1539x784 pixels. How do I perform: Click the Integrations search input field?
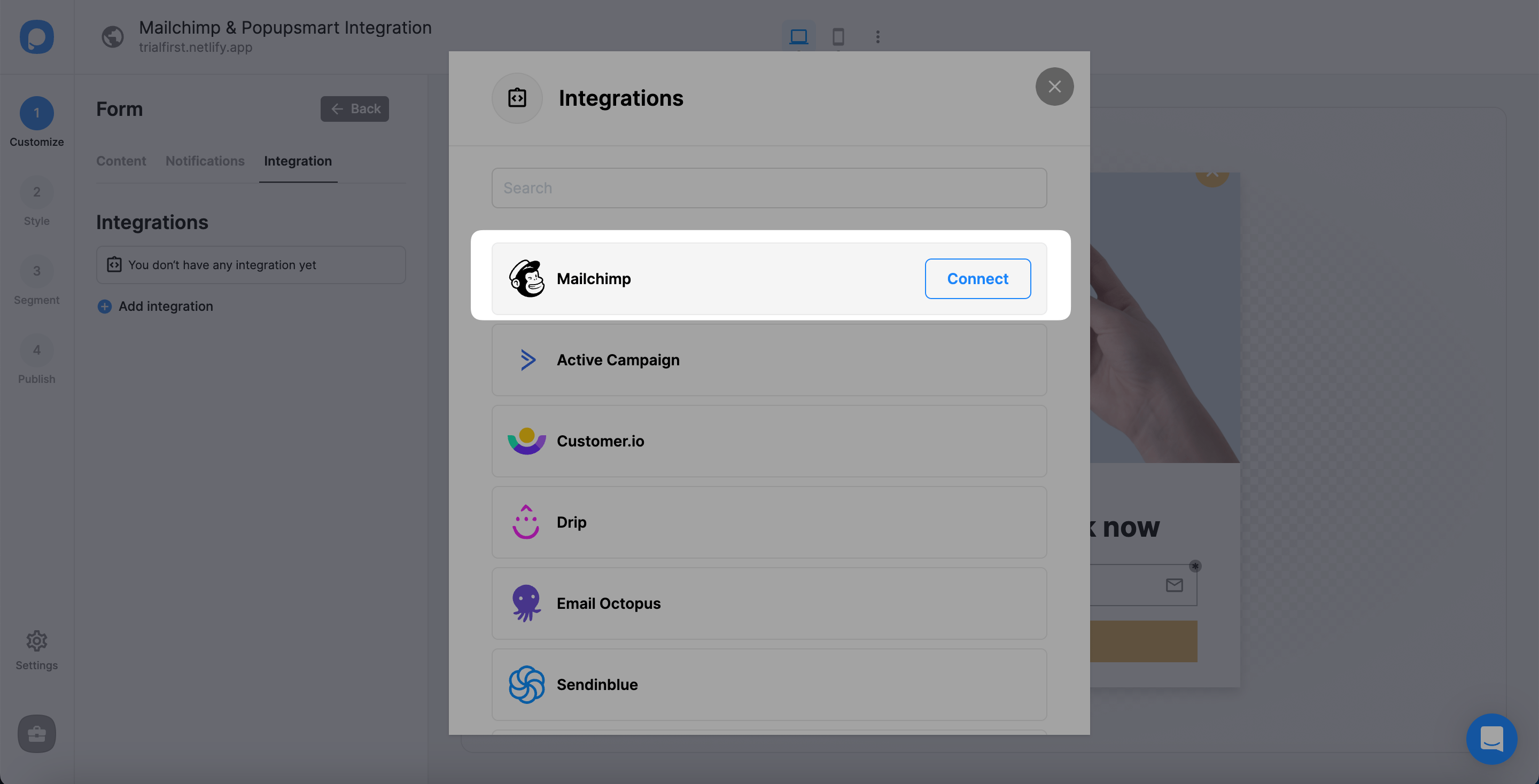[x=769, y=188]
